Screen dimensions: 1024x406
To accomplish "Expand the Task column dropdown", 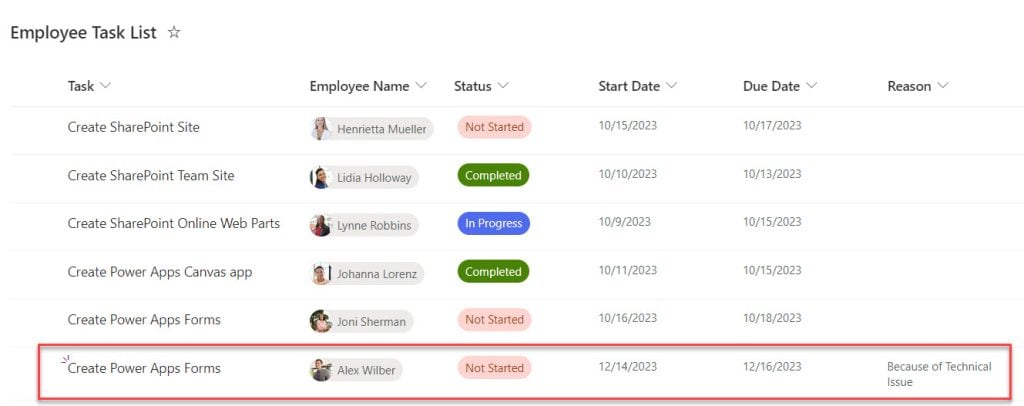I will 105,86.
